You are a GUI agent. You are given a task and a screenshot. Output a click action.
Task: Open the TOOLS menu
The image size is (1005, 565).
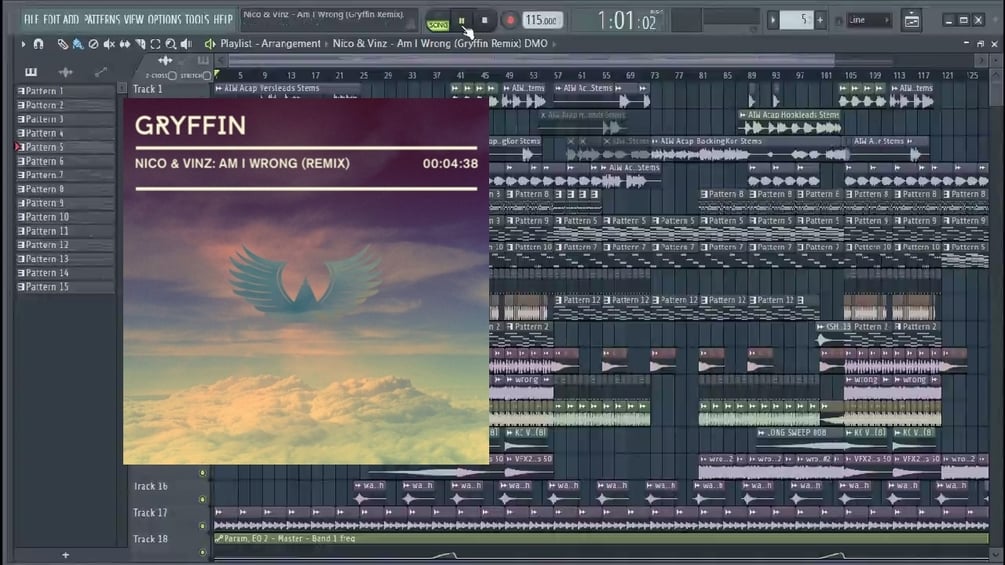(197, 20)
